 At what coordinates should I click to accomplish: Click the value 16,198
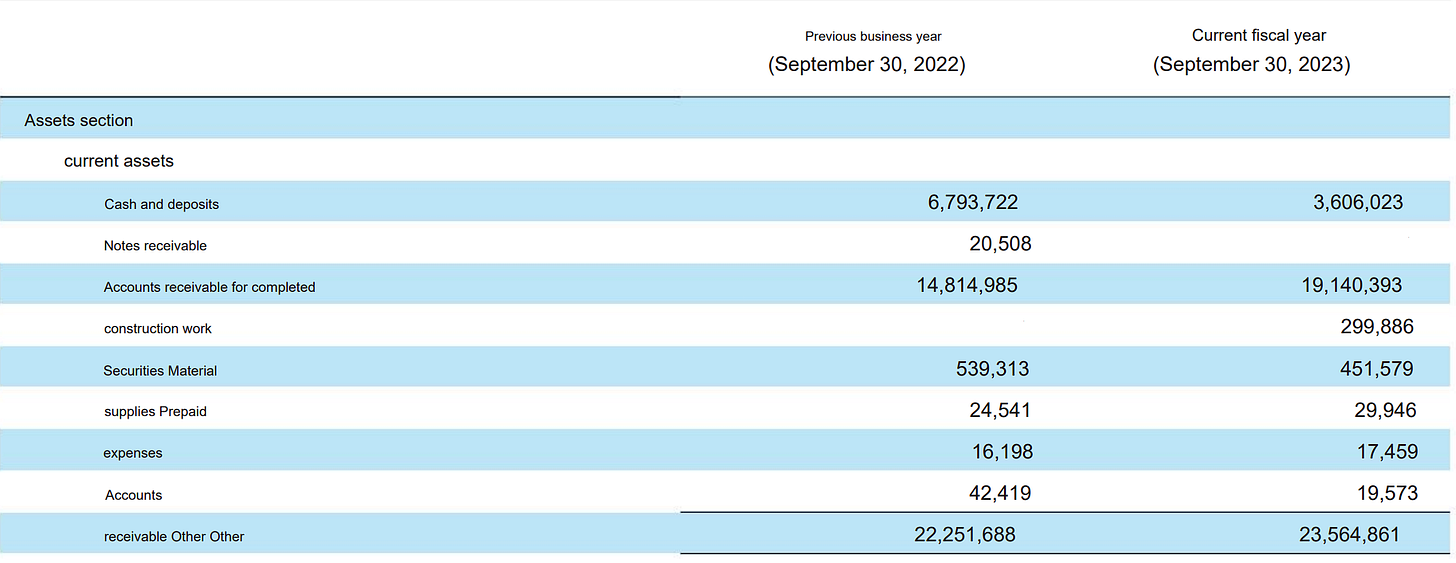[1002, 452]
